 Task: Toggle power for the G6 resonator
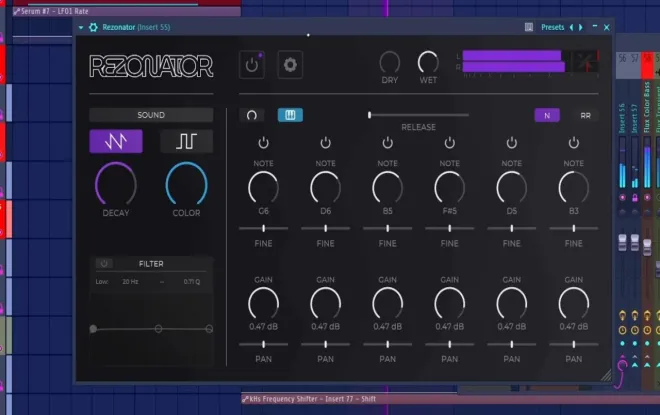(x=263, y=143)
